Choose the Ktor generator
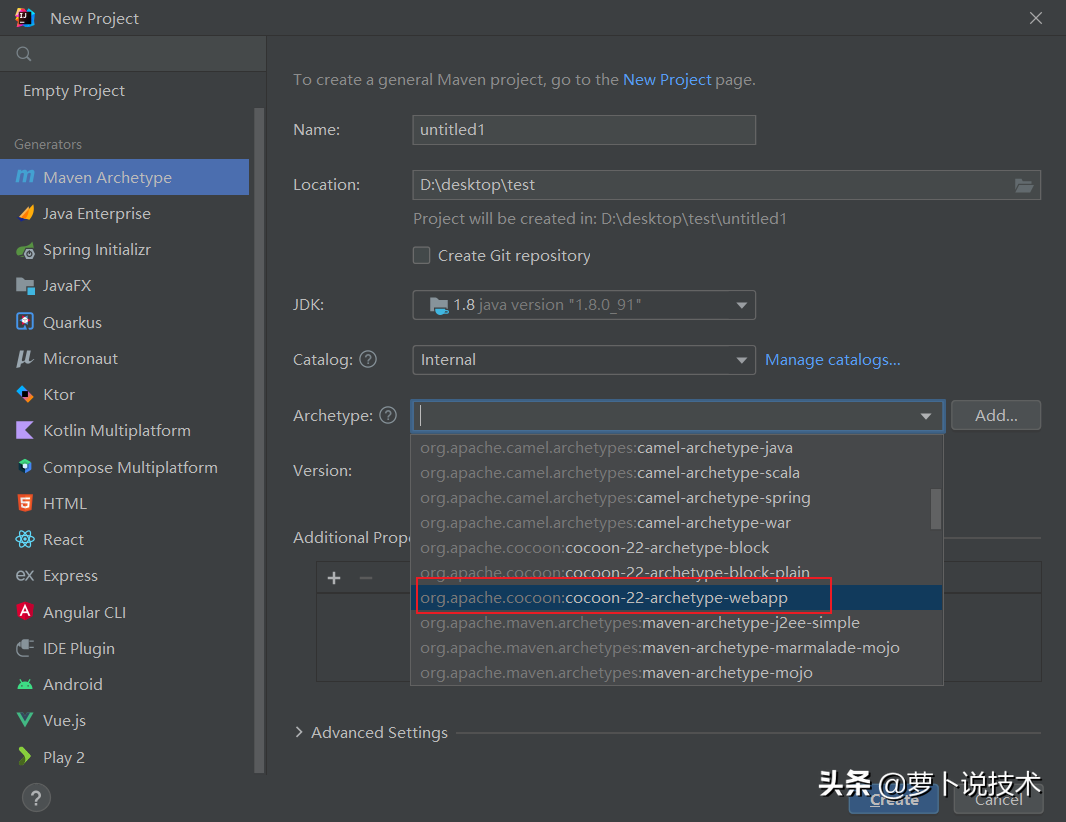This screenshot has width=1066, height=822. tap(124, 394)
